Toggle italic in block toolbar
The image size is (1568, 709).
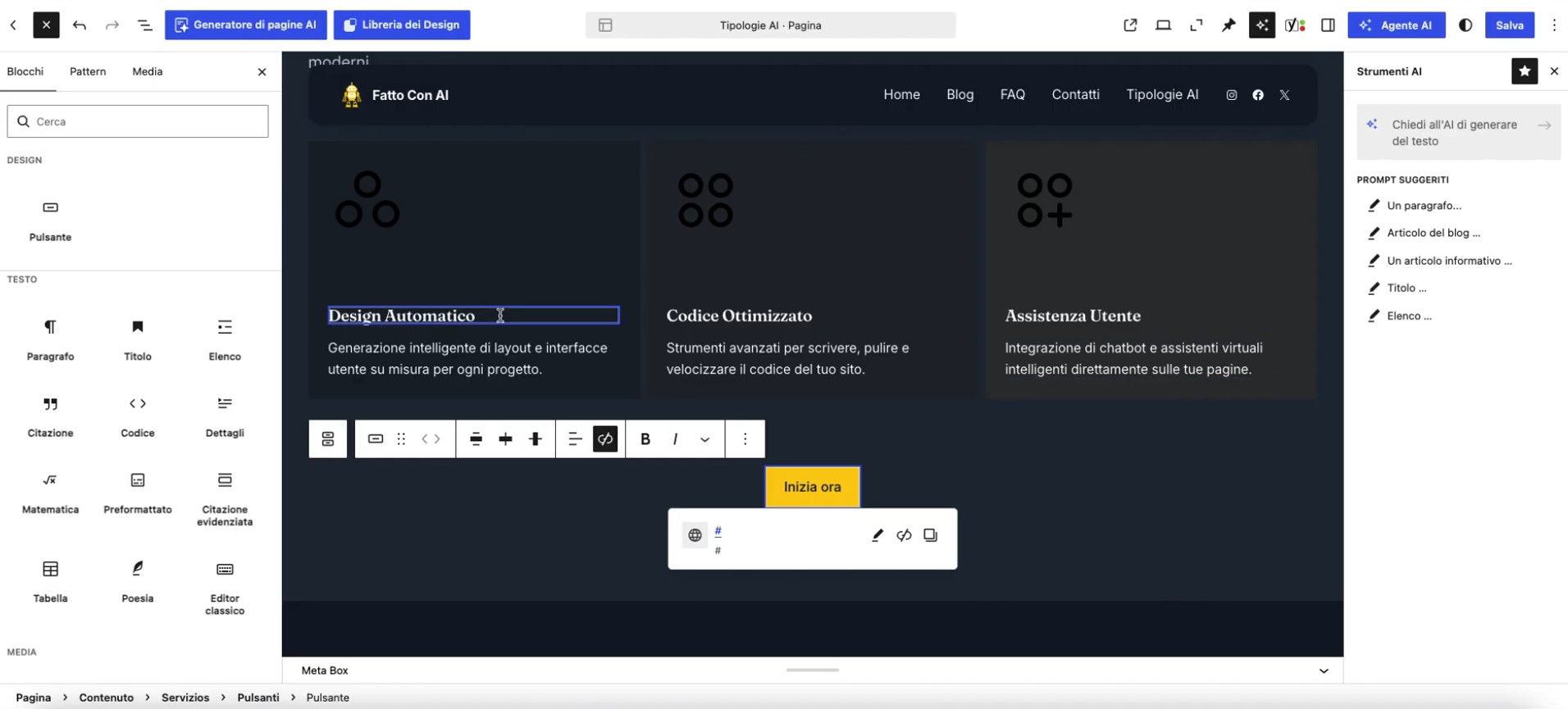675,439
